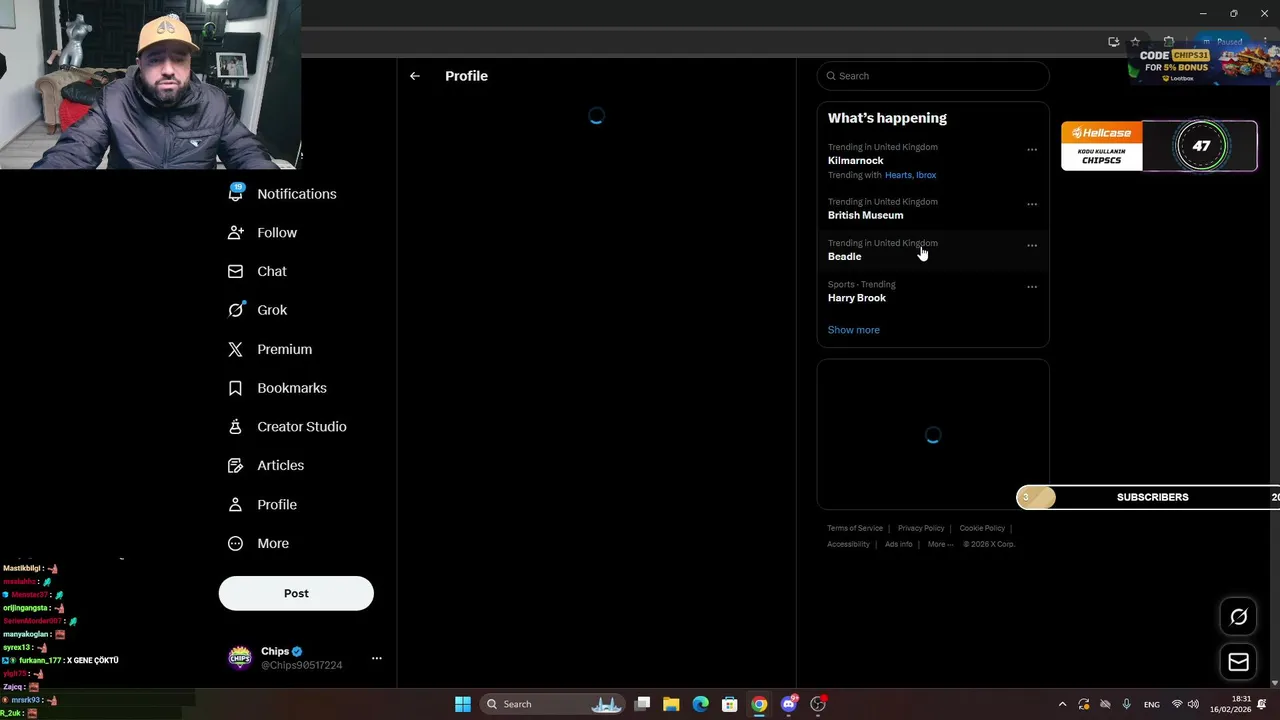Open the Bookmarks ribbon icon
1280x720 pixels.
point(235,388)
